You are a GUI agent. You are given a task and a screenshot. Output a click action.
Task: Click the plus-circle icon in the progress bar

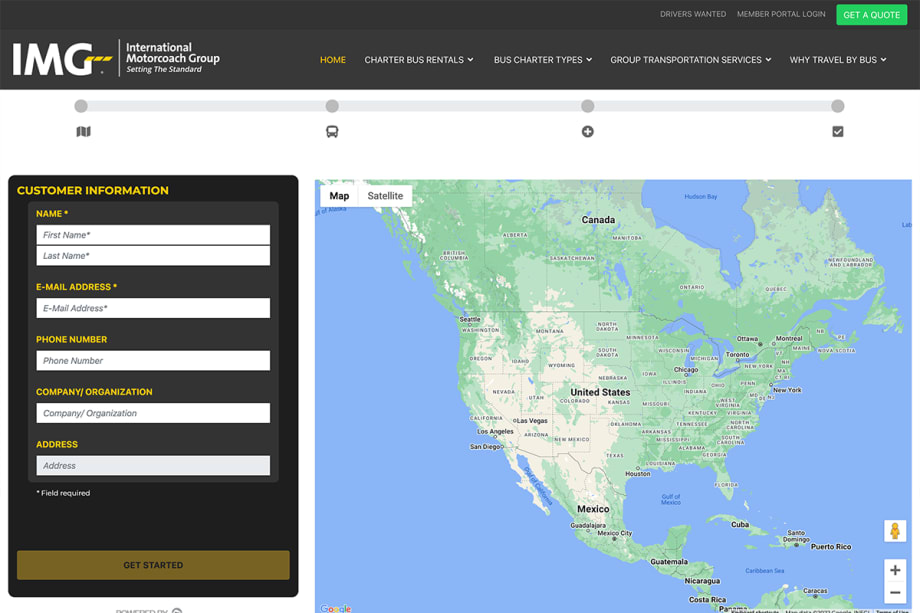[x=587, y=131]
